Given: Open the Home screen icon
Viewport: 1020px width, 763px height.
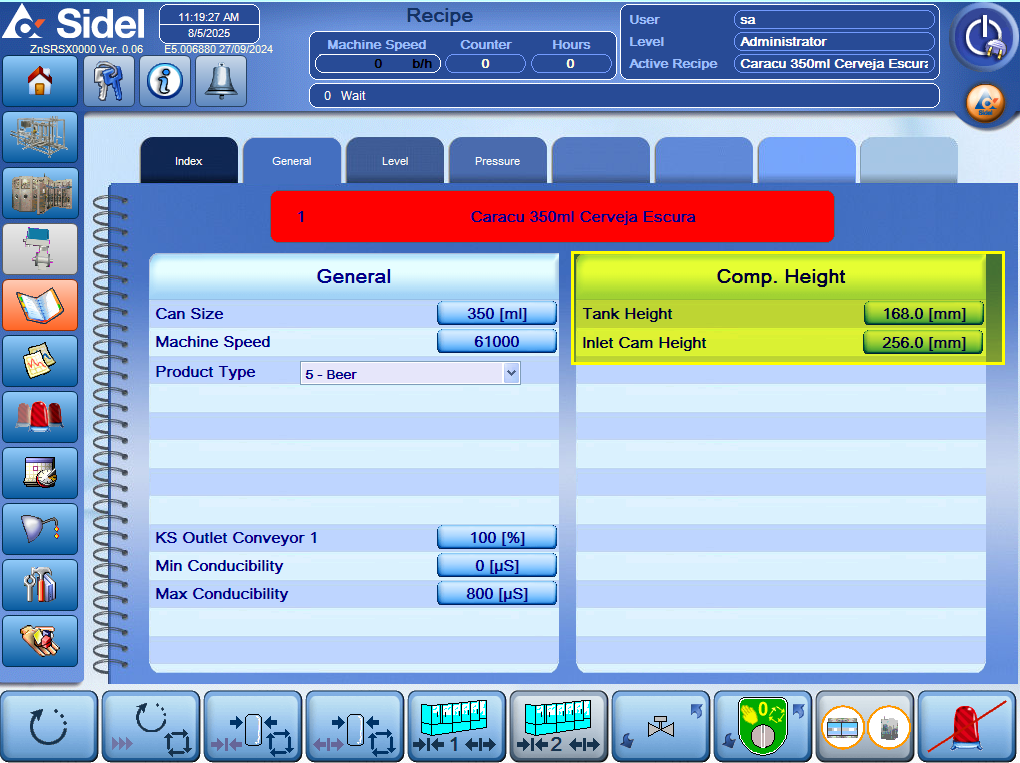Looking at the screenshot, I should (x=40, y=81).
